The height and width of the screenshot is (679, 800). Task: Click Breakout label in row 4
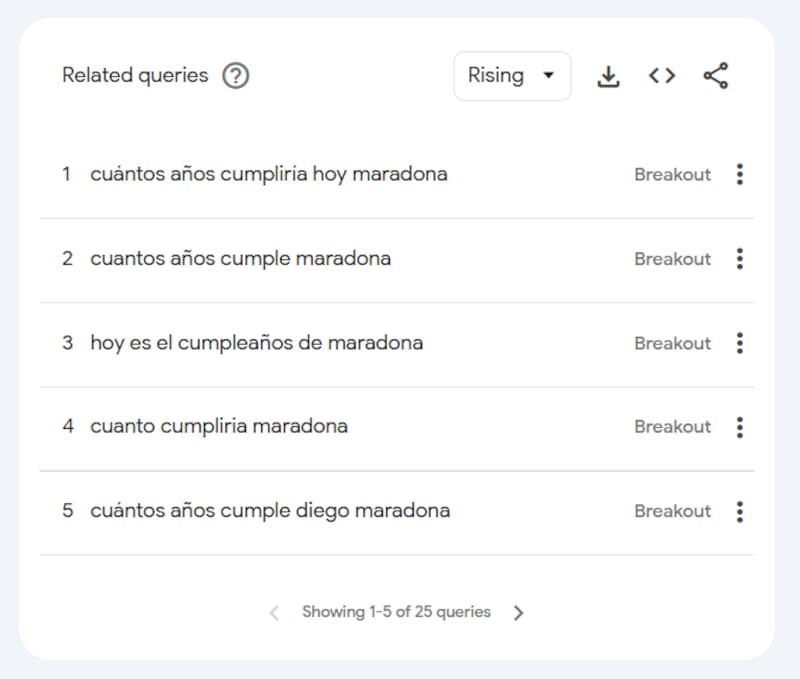[x=672, y=426]
